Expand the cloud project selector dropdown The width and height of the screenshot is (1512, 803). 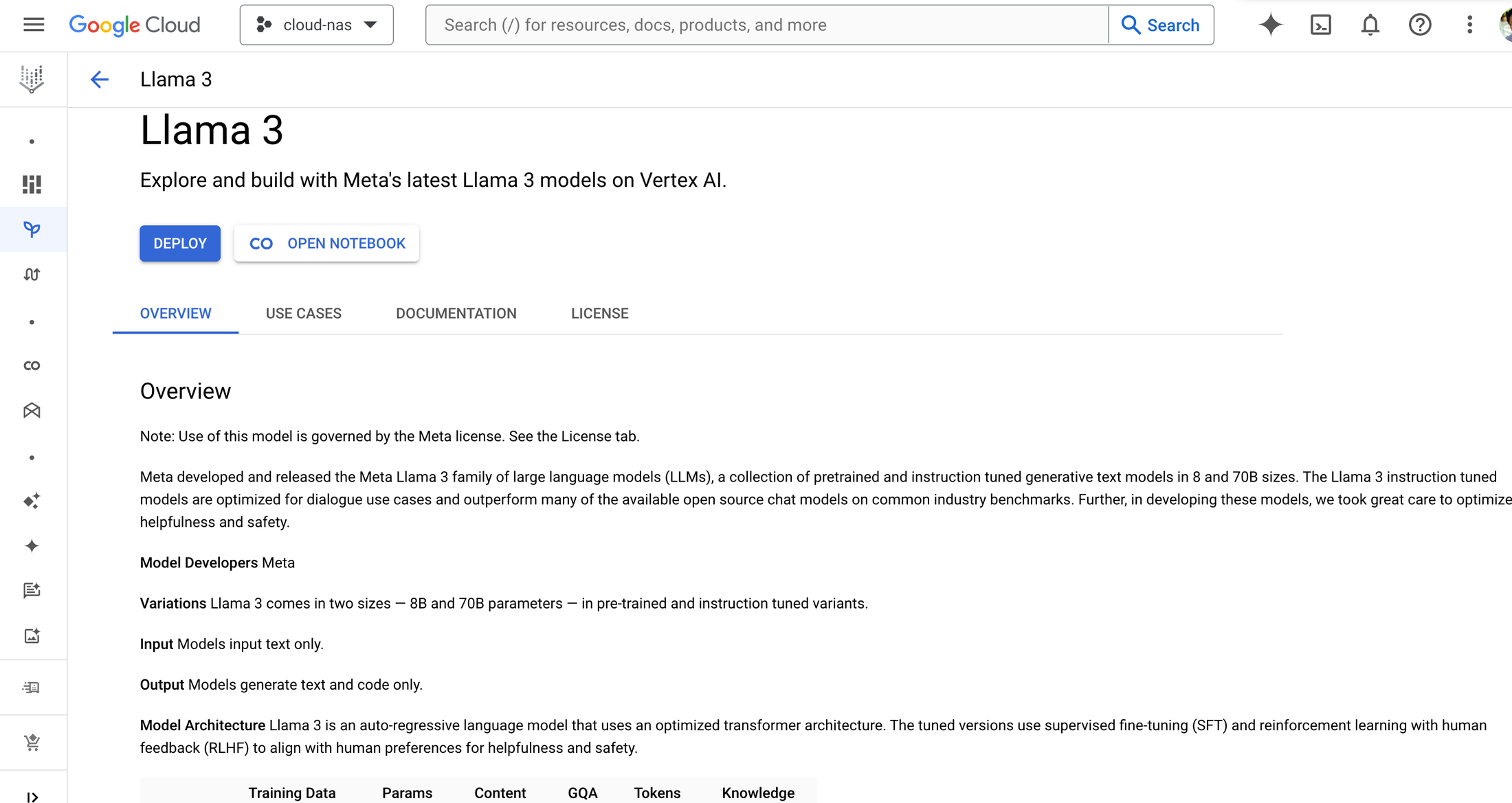coord(316,24)
